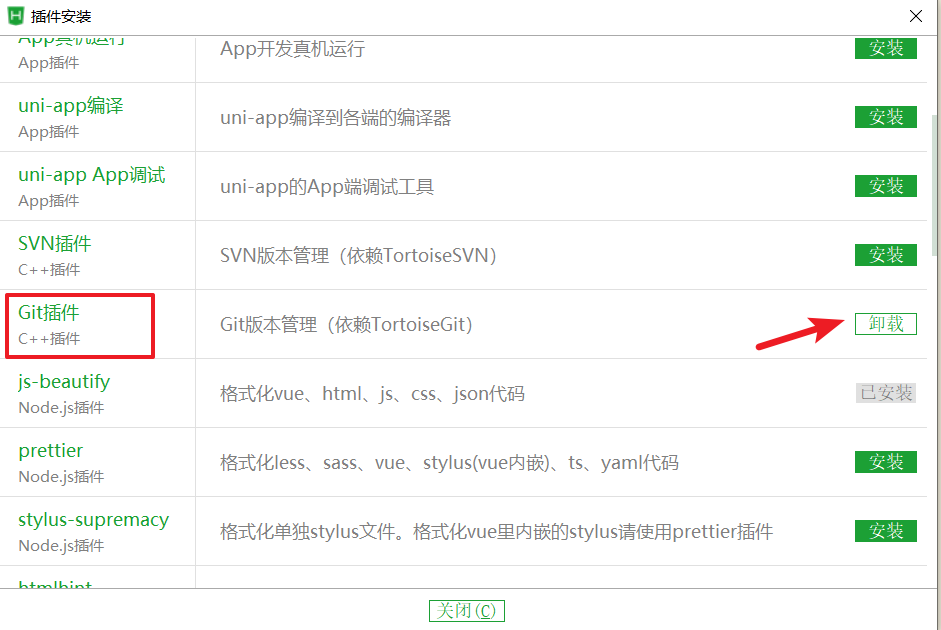Install the uni-app App debugging plugin
Image resolution: width=941 pixels, height=630 pixels.
[x=885, y=186]
